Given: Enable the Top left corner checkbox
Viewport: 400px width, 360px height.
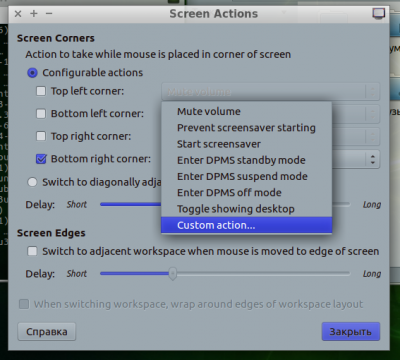Looking at the screenshot, I should point(41,91).
